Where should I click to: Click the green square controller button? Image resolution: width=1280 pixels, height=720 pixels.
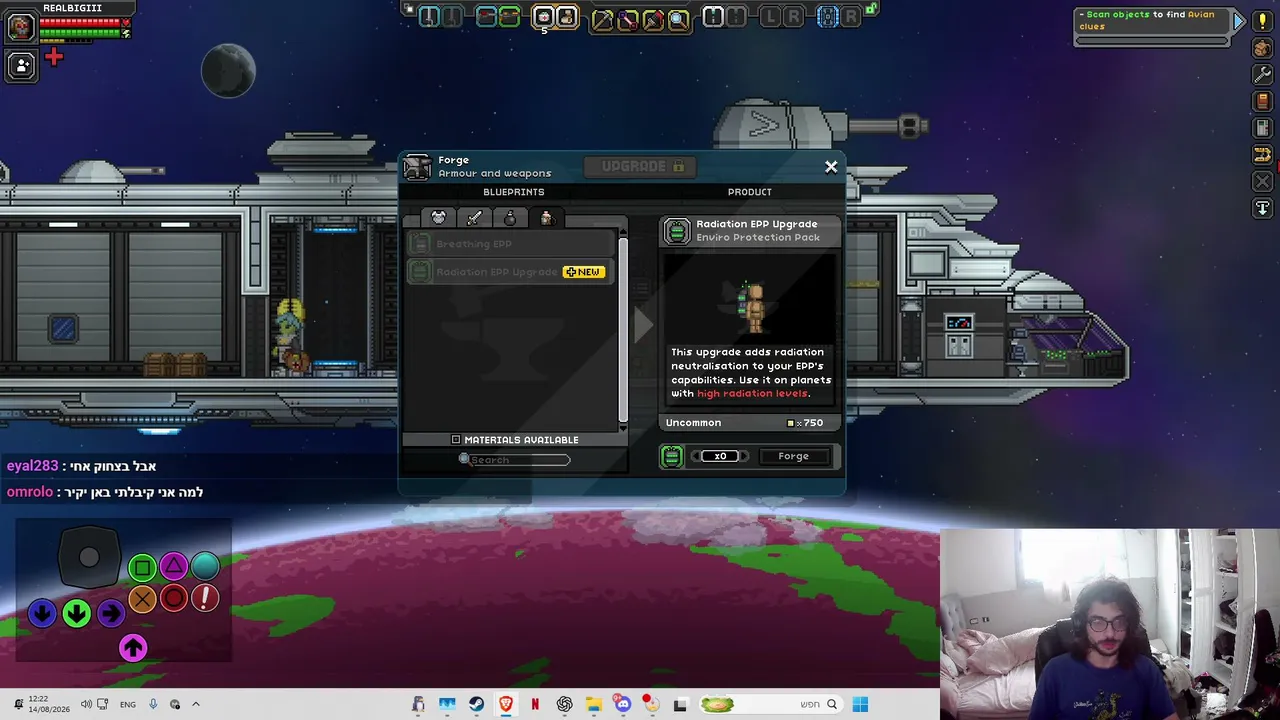click(142, 568)
